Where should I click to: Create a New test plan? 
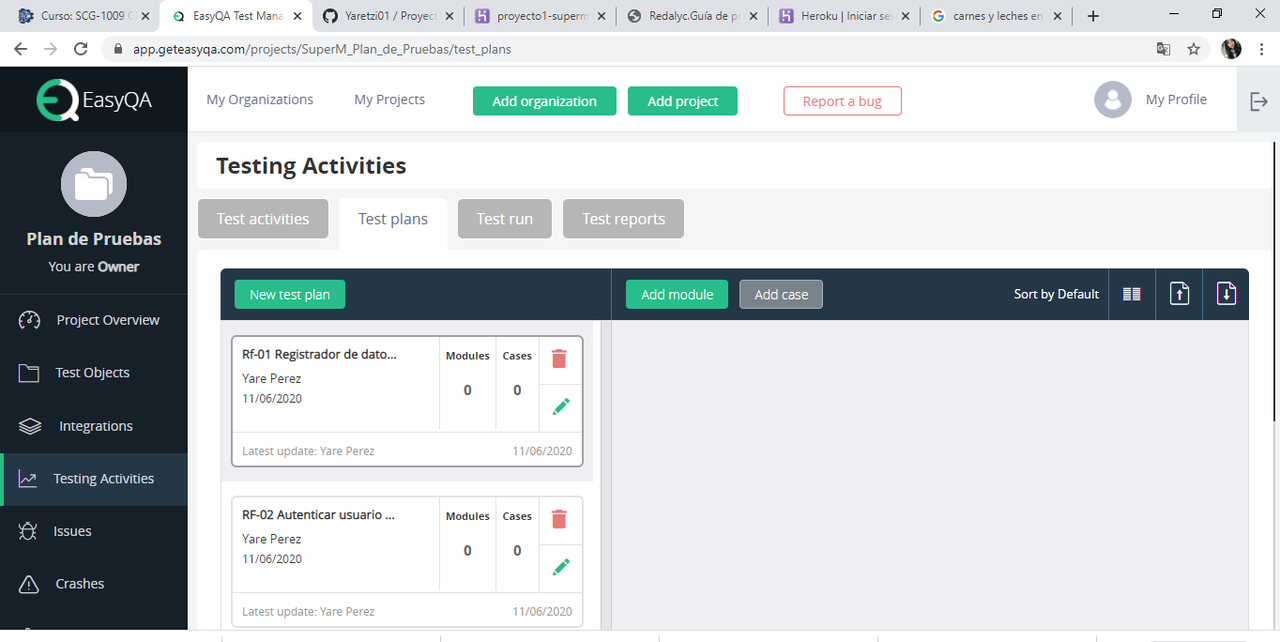tap(290, 294)
